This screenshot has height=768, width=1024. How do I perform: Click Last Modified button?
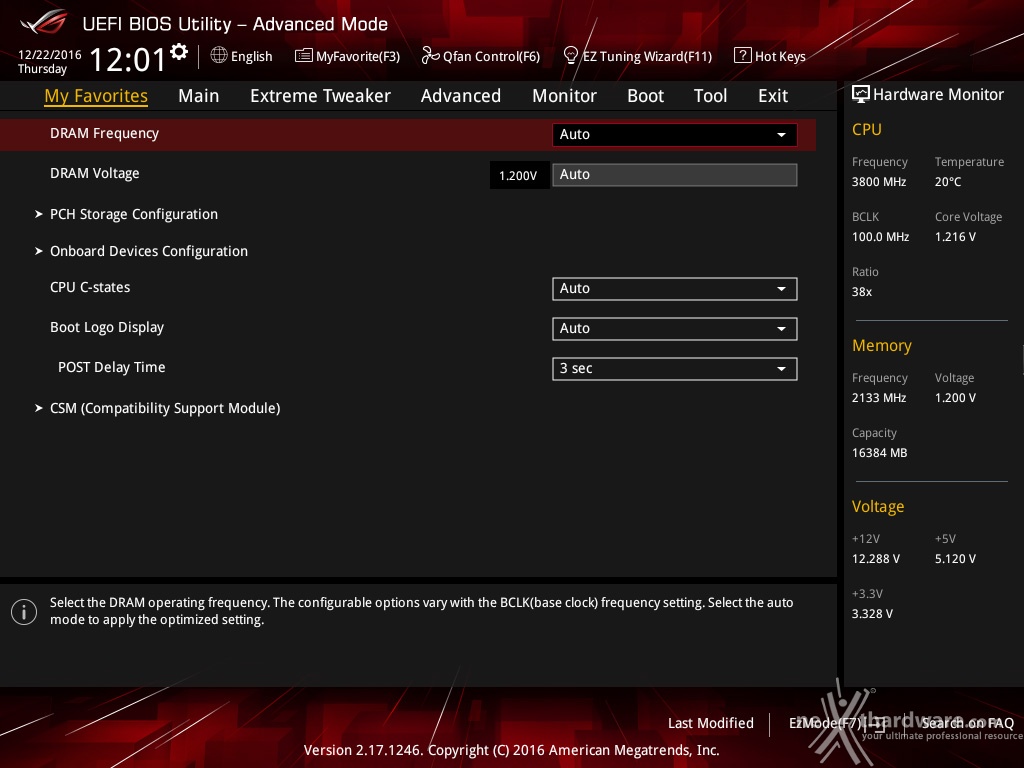[x=711, y=723]
